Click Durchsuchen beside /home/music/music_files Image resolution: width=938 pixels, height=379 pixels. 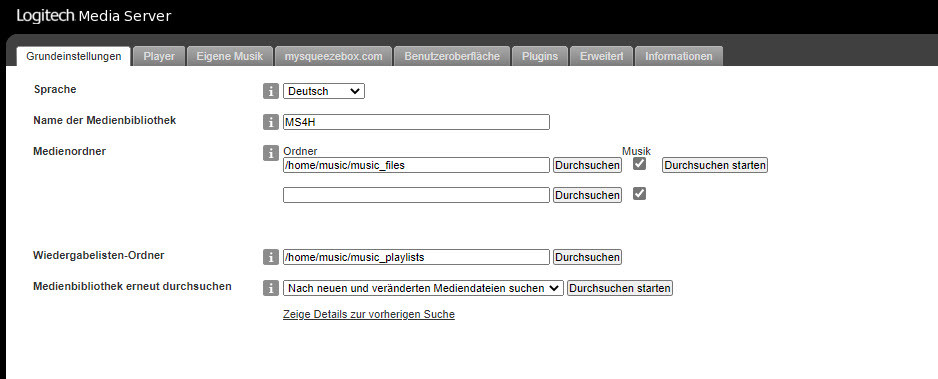[x=587, y=166]
